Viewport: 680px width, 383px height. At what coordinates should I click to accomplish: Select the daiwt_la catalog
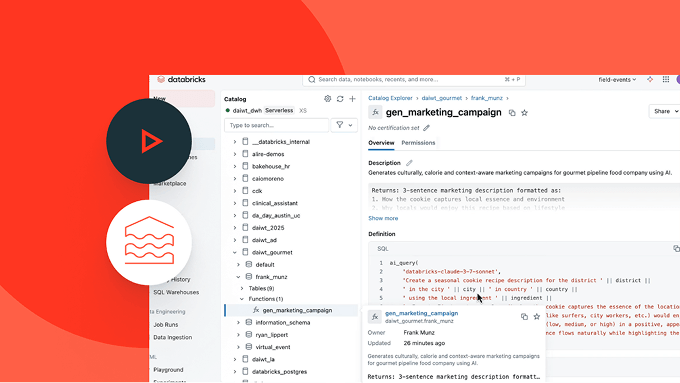point(263,360)
